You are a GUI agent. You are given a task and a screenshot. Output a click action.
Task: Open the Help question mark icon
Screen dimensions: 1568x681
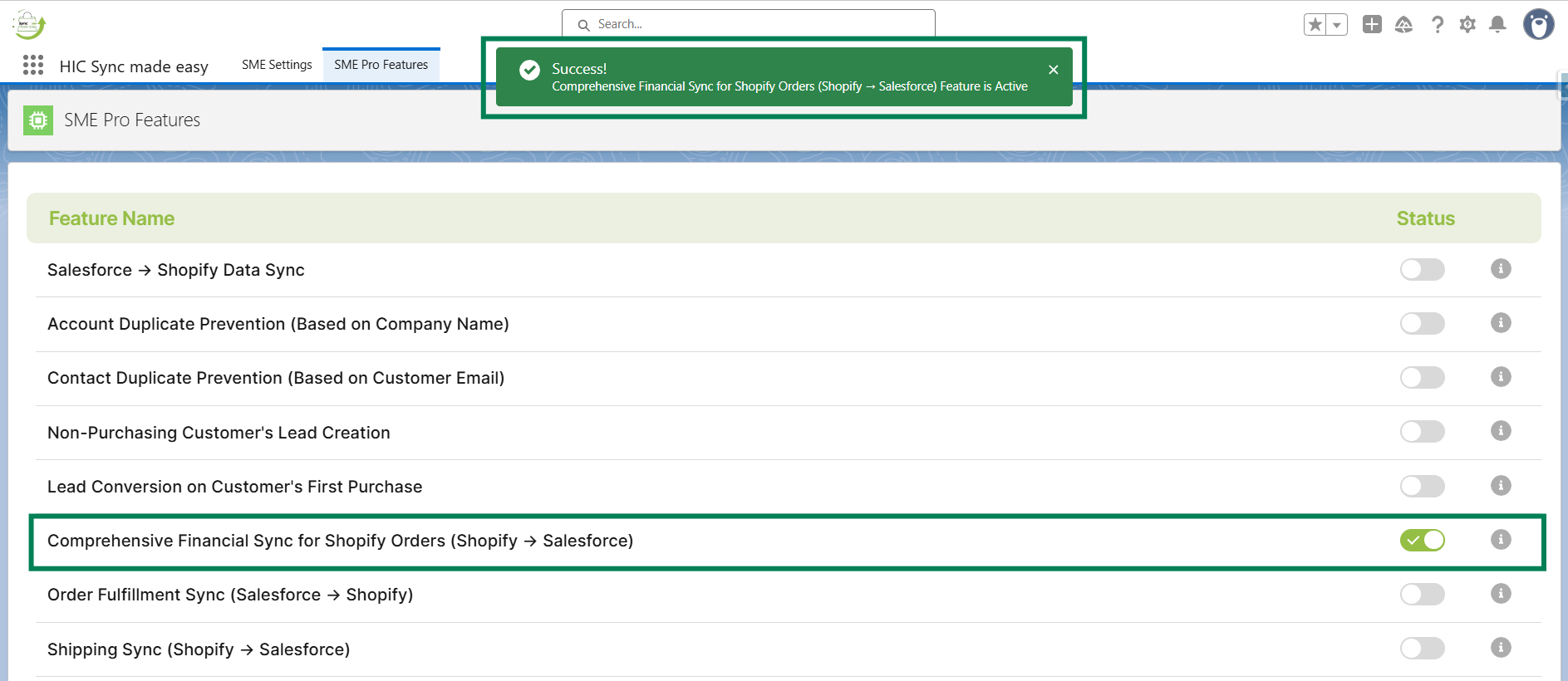tap(1438, 25)
